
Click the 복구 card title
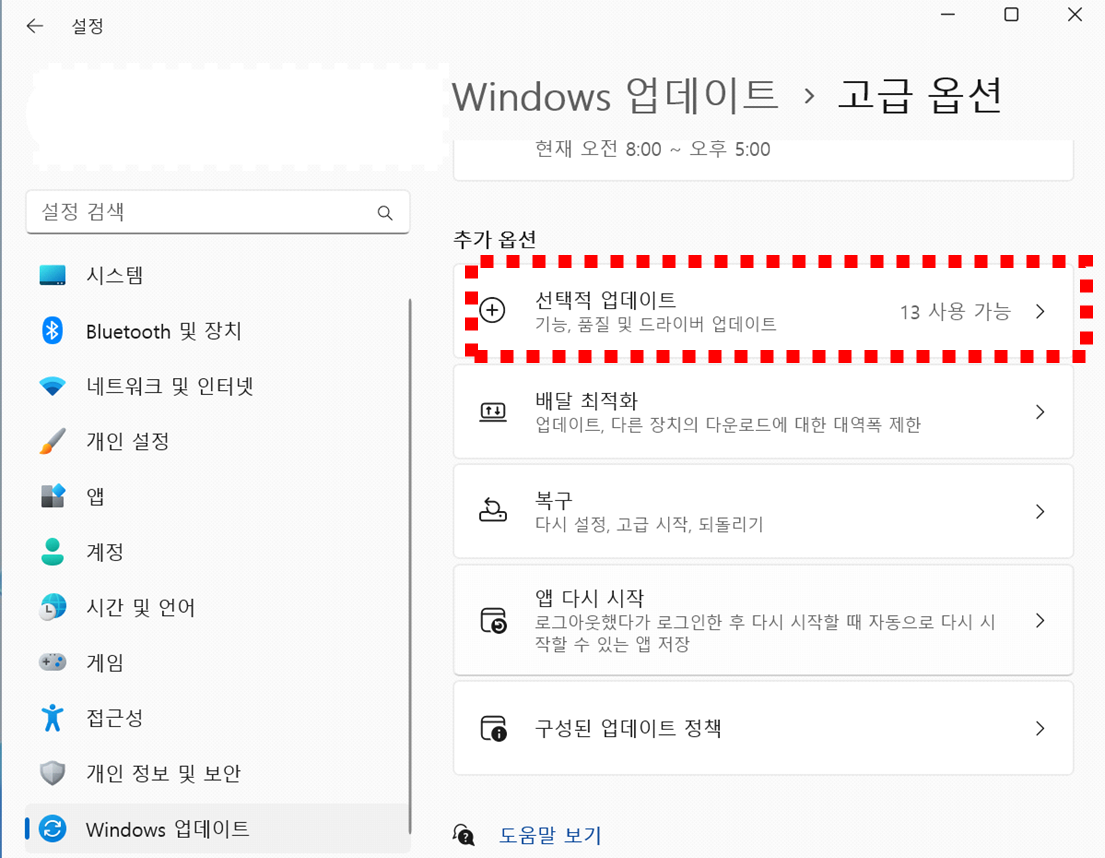[554, 501]
